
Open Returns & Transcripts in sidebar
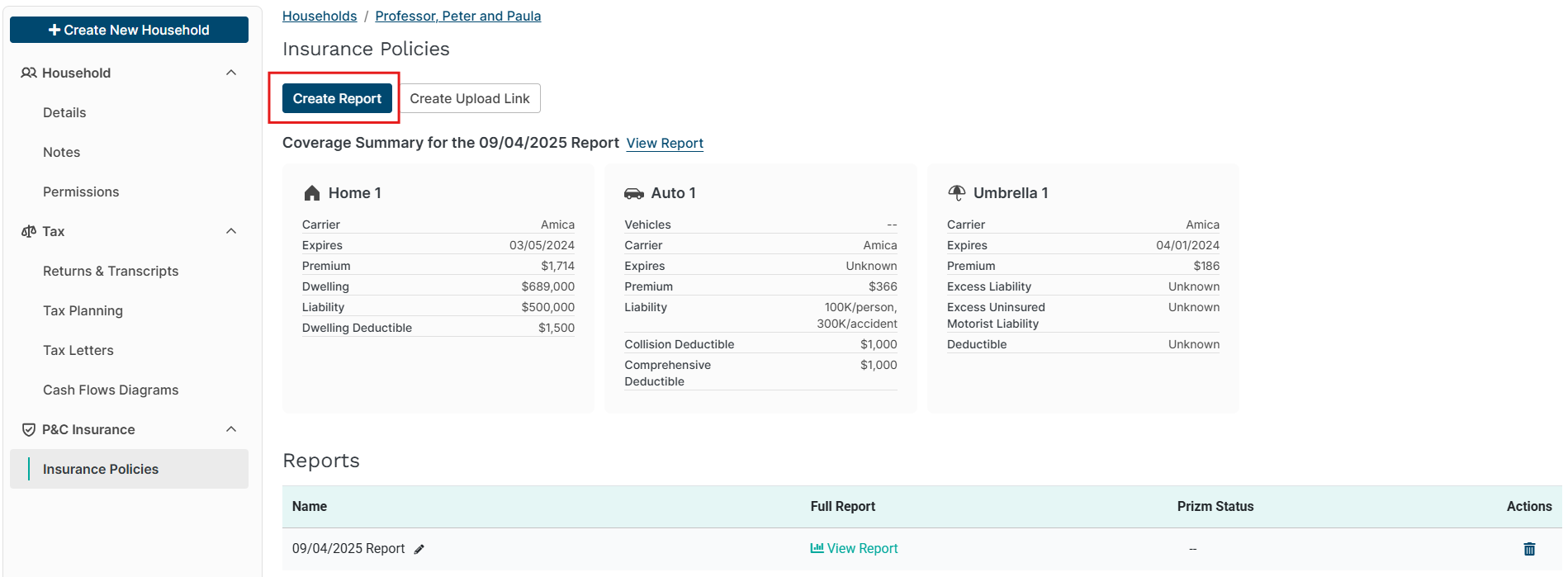pyautogui.click(x=111, y=272)
